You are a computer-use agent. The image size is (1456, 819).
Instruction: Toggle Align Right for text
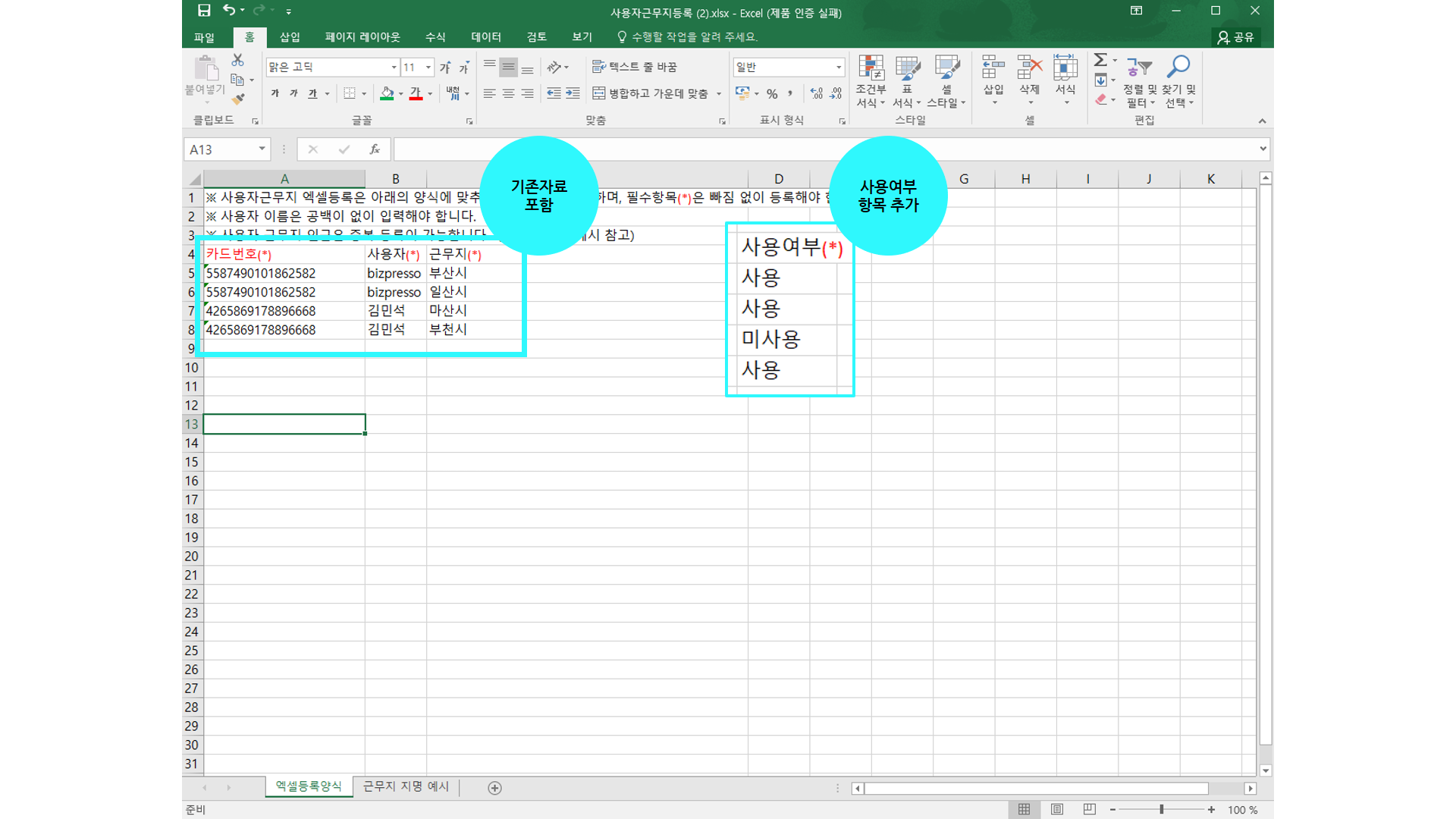(527, 93)
